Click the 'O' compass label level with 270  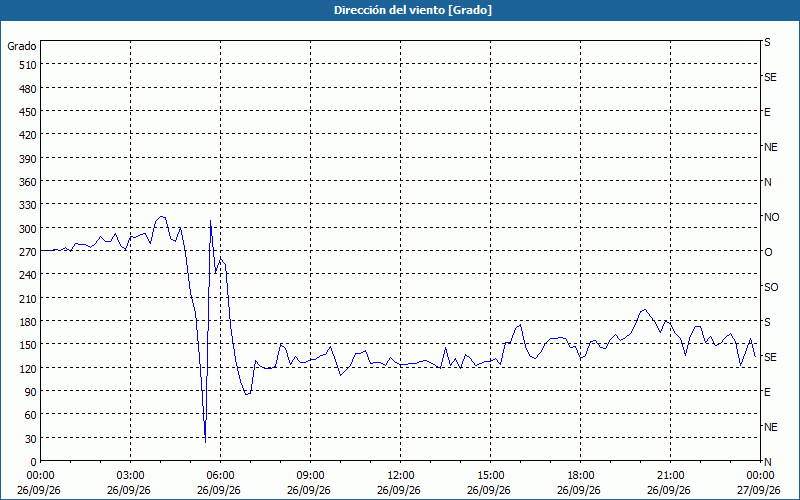click(768, 252)
